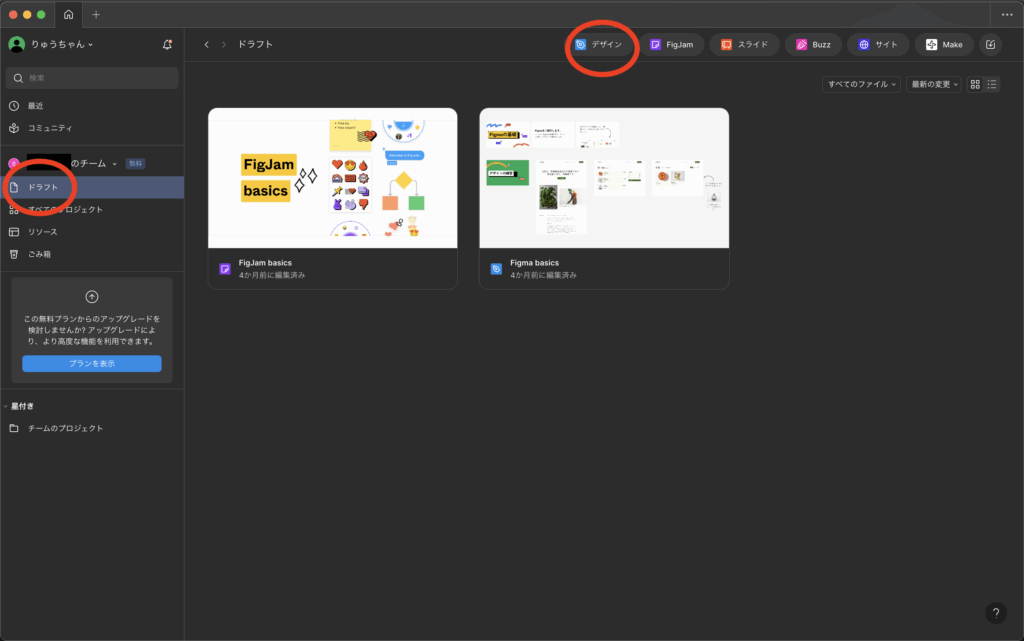
Task: Create a new デザイン file
Action: pos(599,44)
